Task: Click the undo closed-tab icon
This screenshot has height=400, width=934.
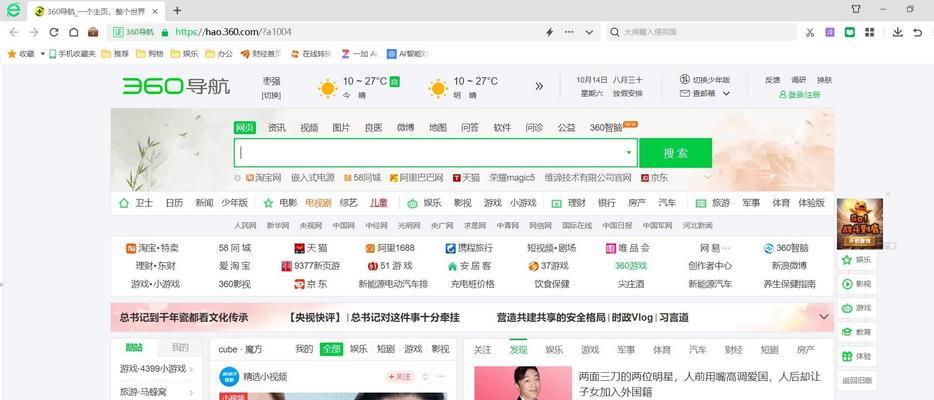Action: click(x=917, y=32)
